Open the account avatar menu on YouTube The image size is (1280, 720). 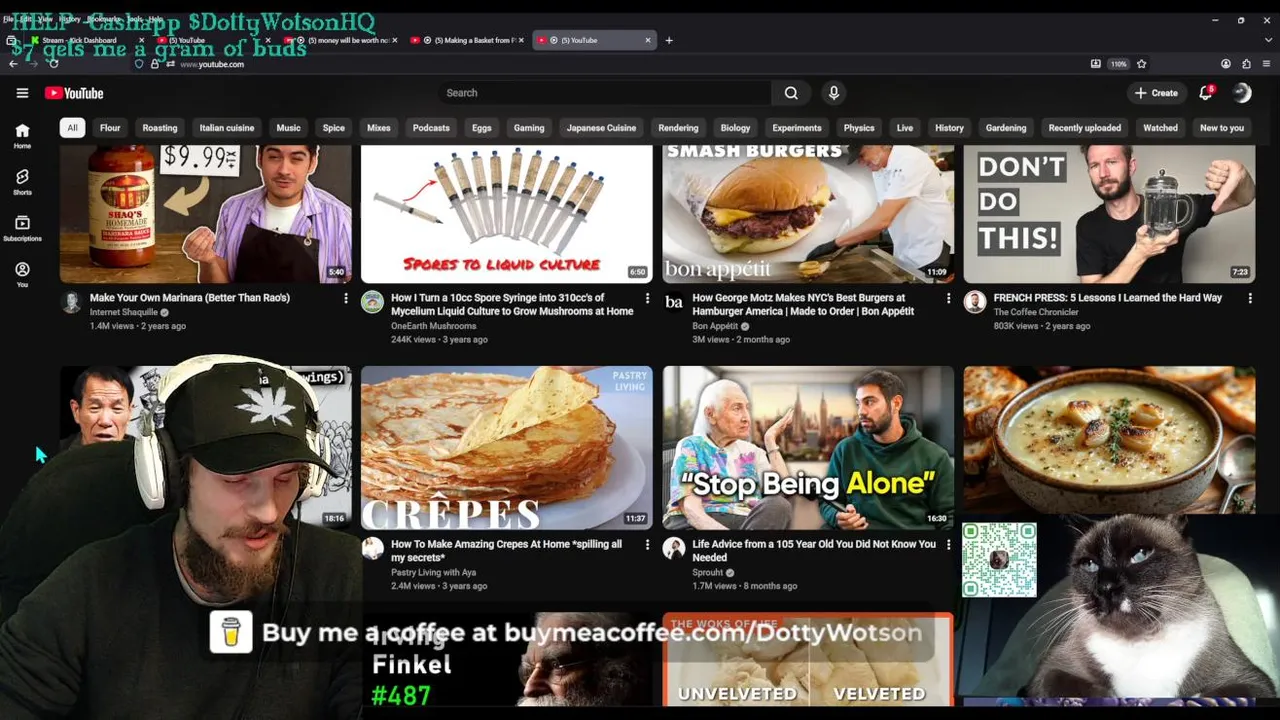1242,93
